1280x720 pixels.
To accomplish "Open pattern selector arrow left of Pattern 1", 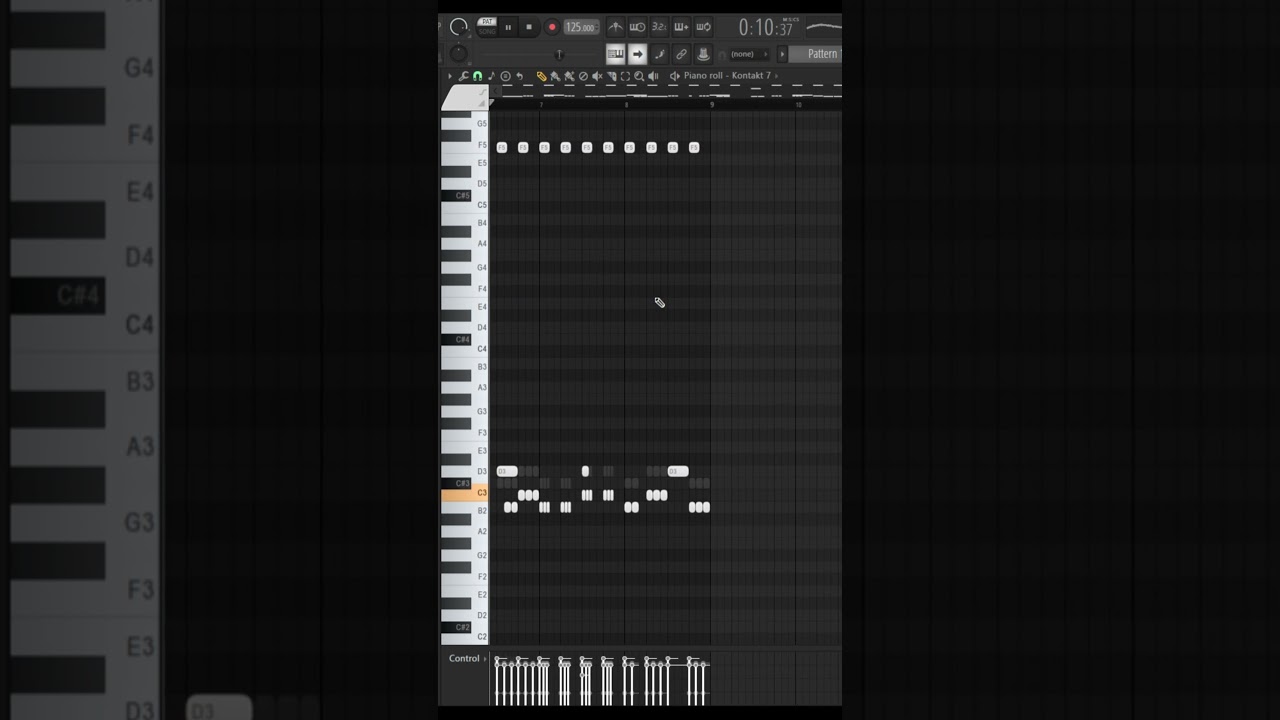I will 782,54.
